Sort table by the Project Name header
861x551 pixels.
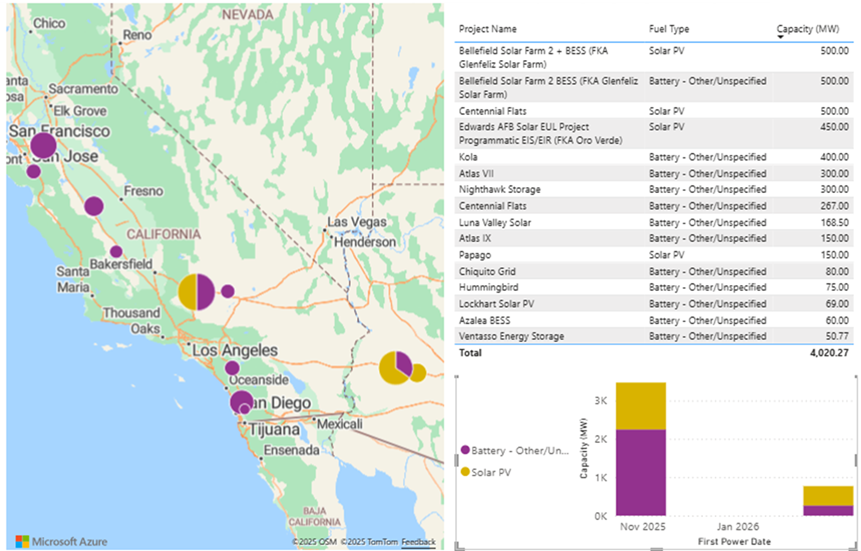[488, 29]
